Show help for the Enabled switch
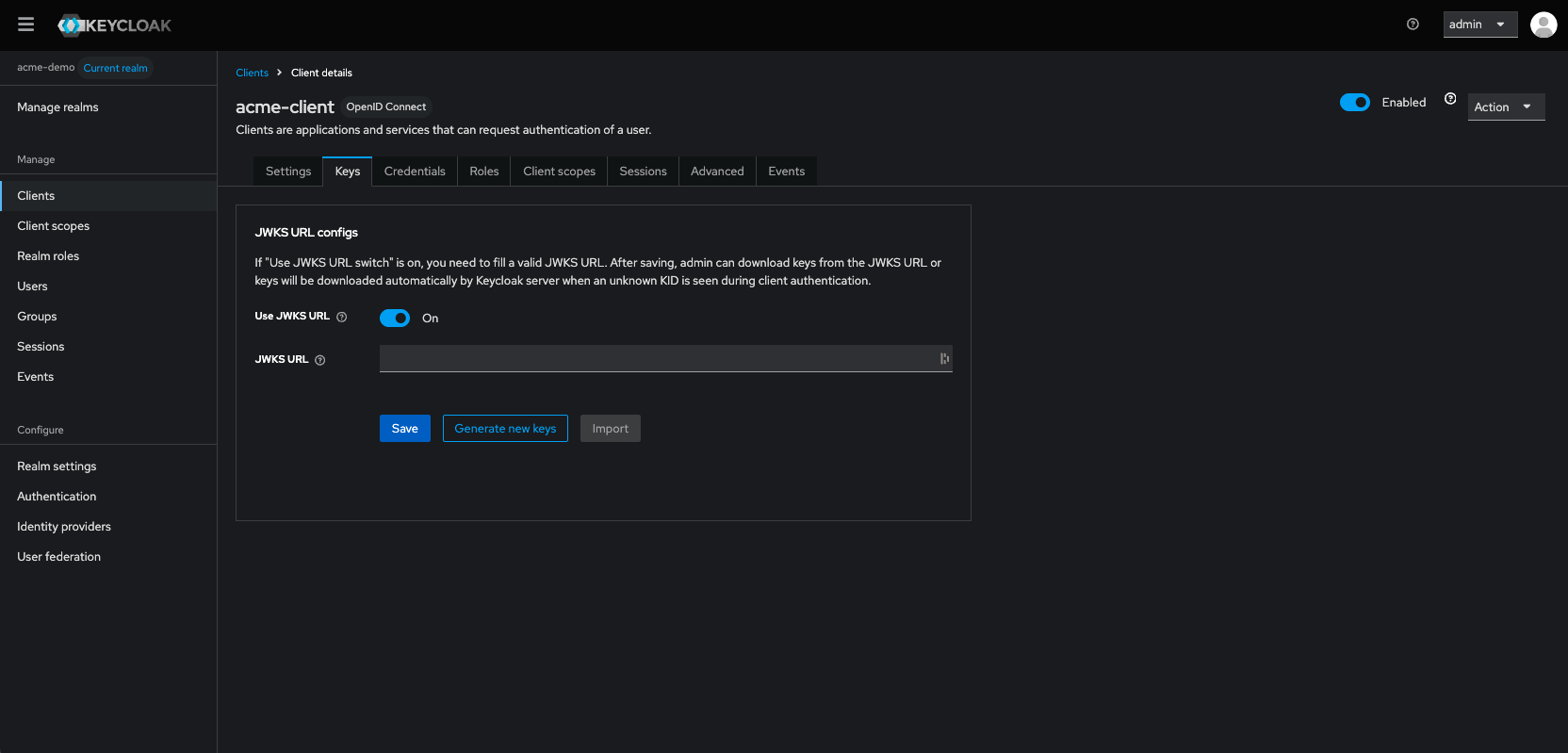Viewport: 1568px width, 753px height. pos(1450,99)
